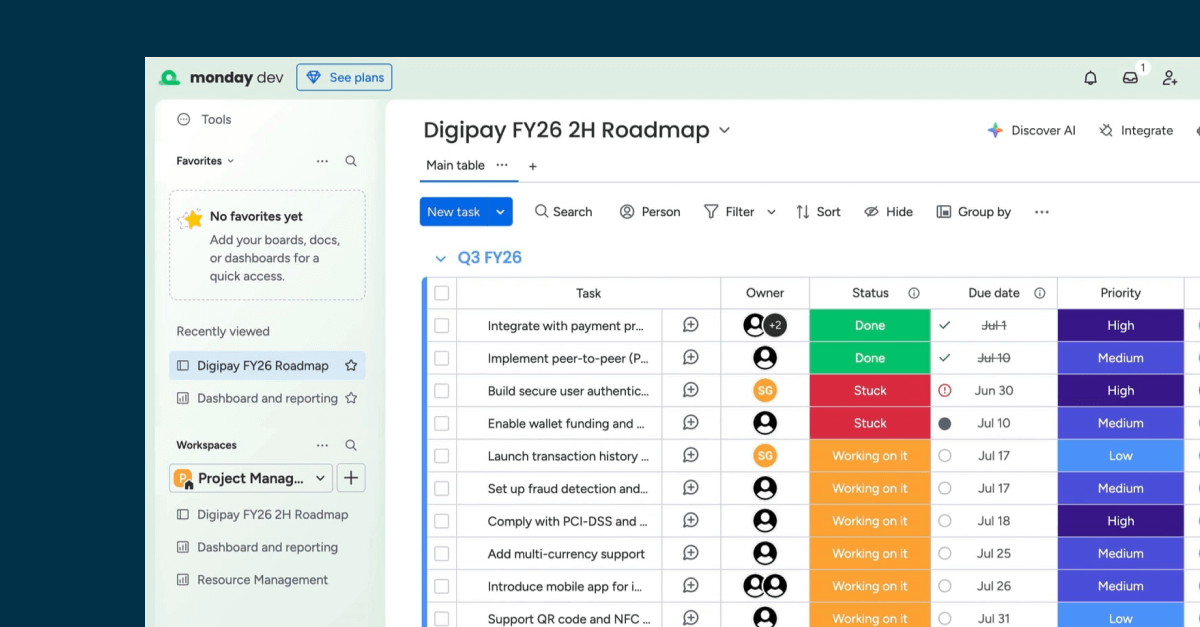The width and height of the screenshot is (1200, 627).
Task: Check Launch transaction history checkbox
Action: click(442, 456)
